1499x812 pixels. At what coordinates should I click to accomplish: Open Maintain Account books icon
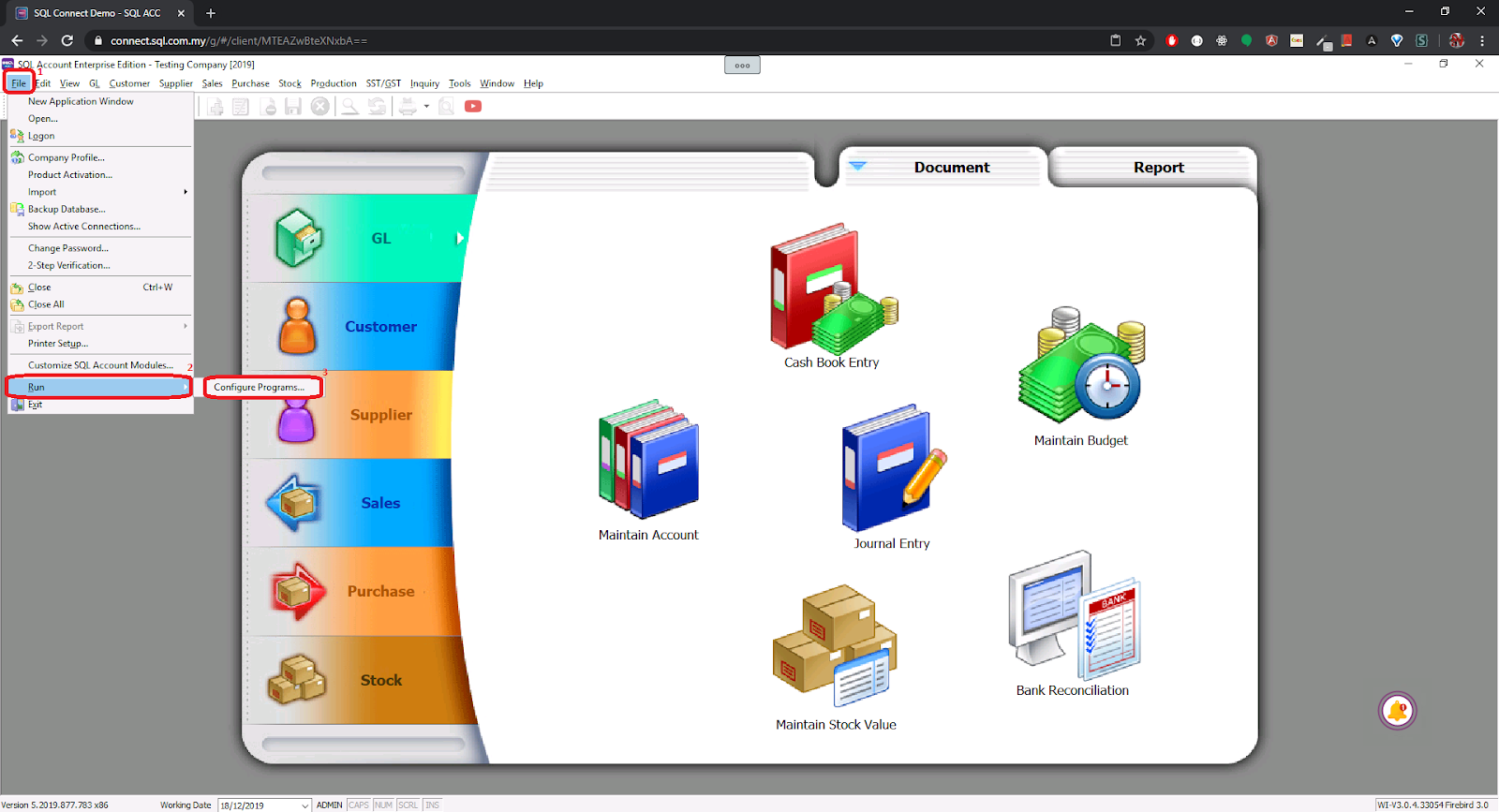tap(648, 460)
